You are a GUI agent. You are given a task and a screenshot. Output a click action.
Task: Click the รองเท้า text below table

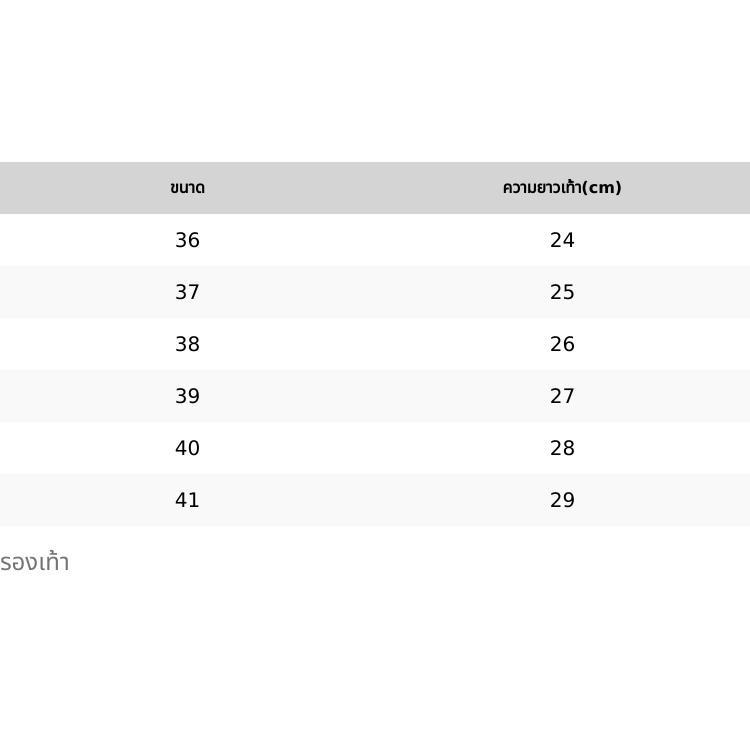coord(34,562)
